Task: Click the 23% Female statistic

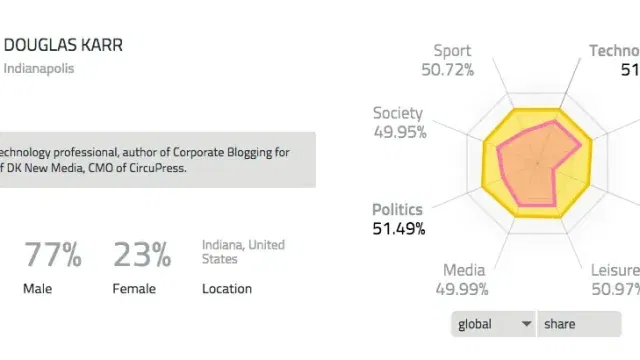Action: (x=142, y=254)
